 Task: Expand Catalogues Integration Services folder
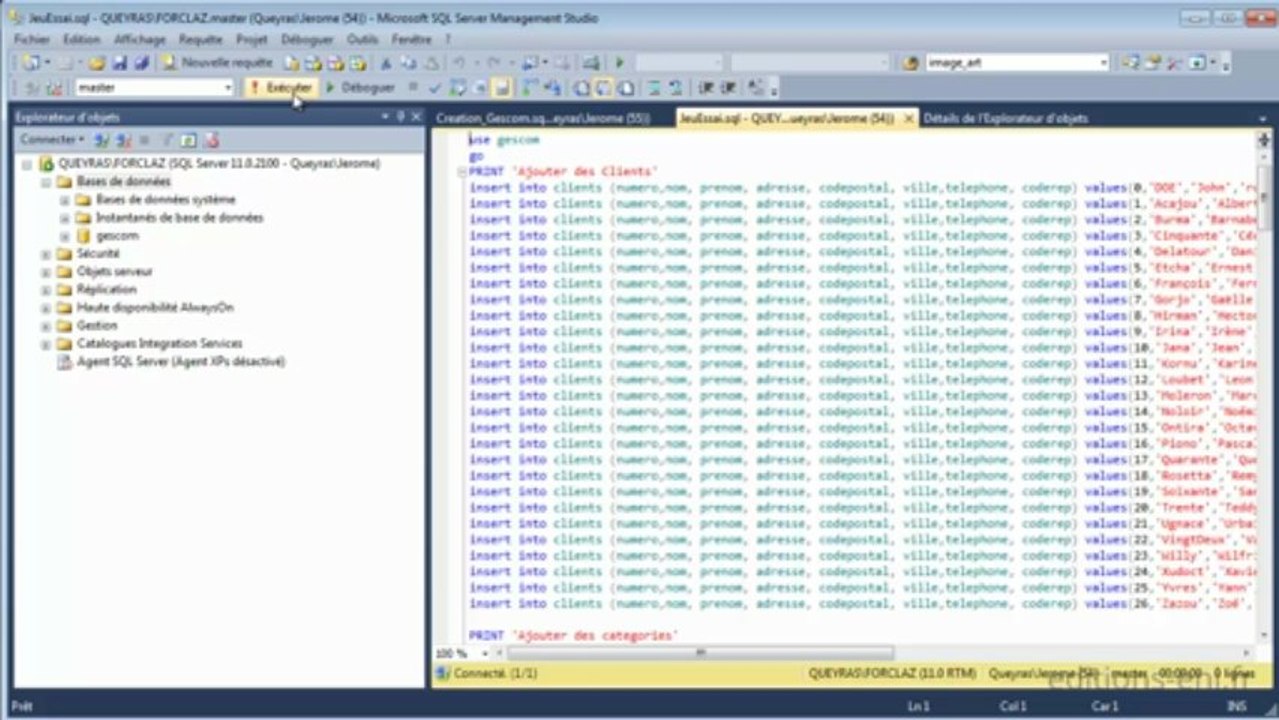45,344
